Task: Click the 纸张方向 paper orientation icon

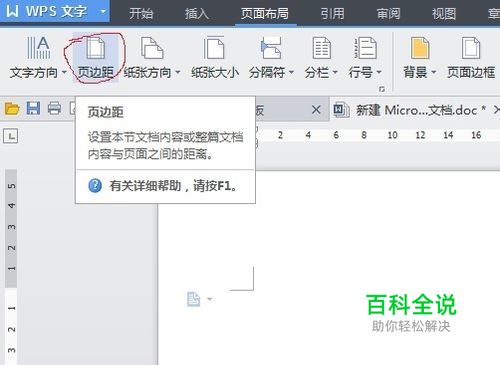Action: pyautogui.click(x=152, y=48)
